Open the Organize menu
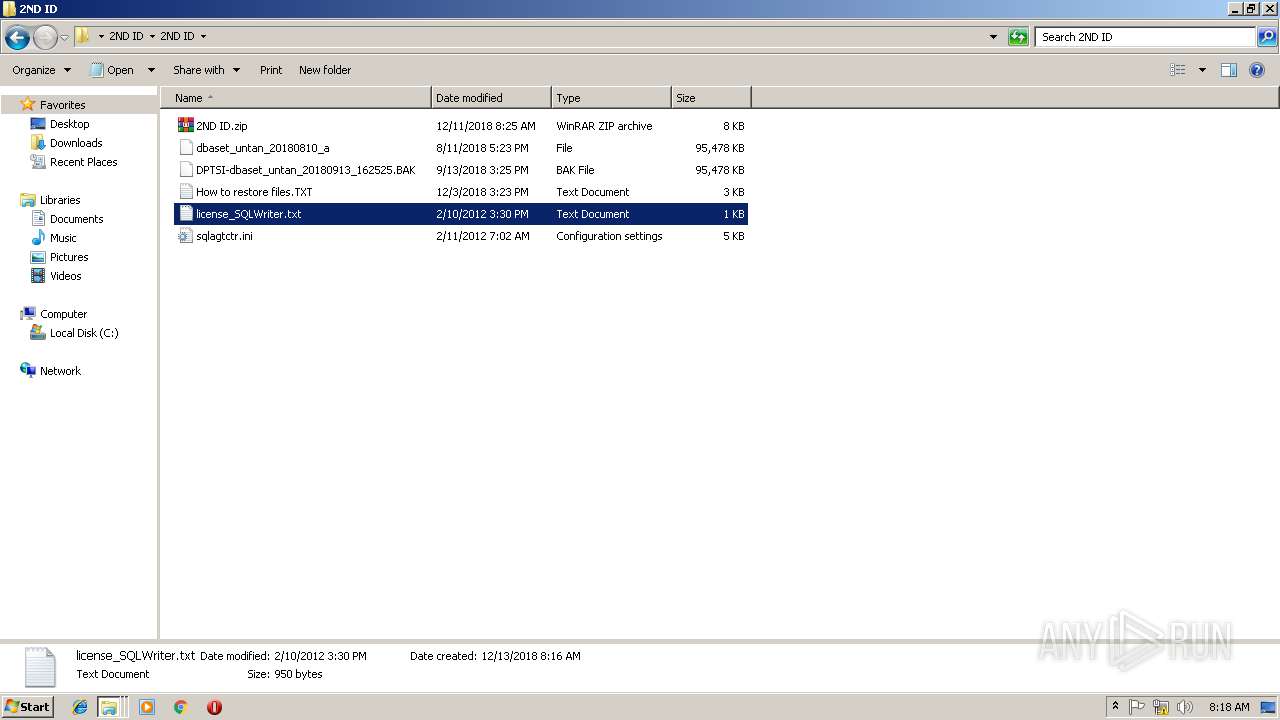The height and width of the screenshot is (720, 1280). (41, 70)
